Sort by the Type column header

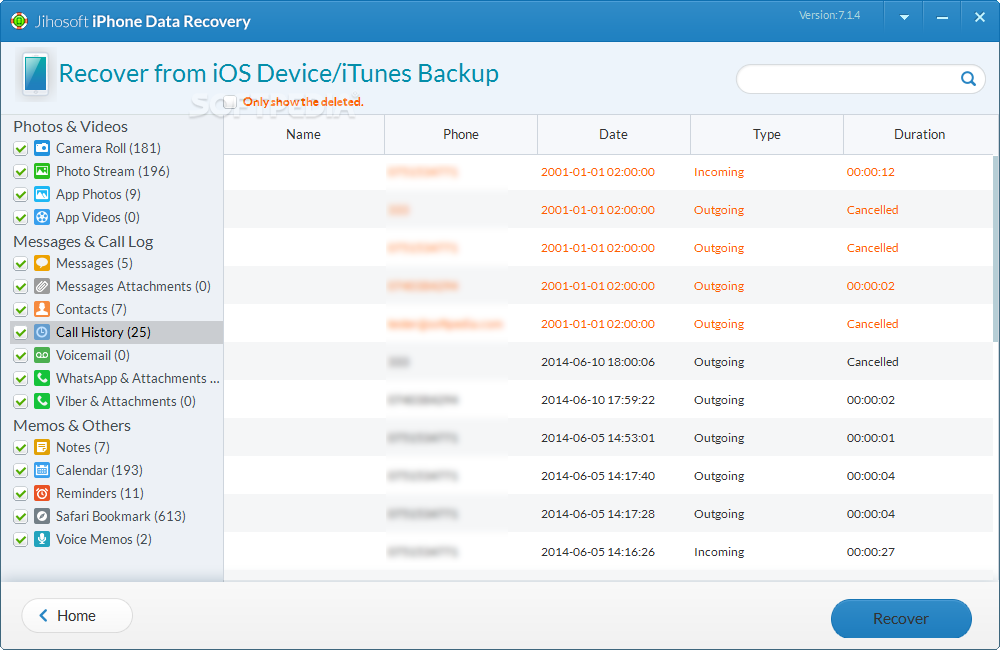point(767,135)
